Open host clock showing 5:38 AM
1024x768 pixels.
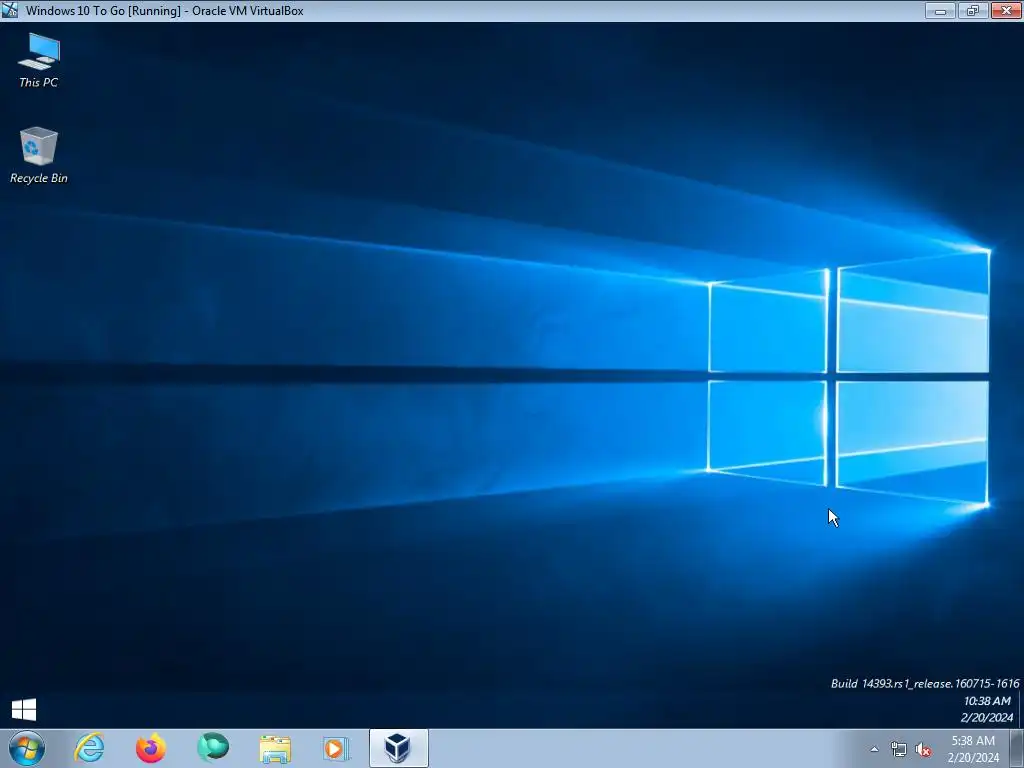(973, 749)
